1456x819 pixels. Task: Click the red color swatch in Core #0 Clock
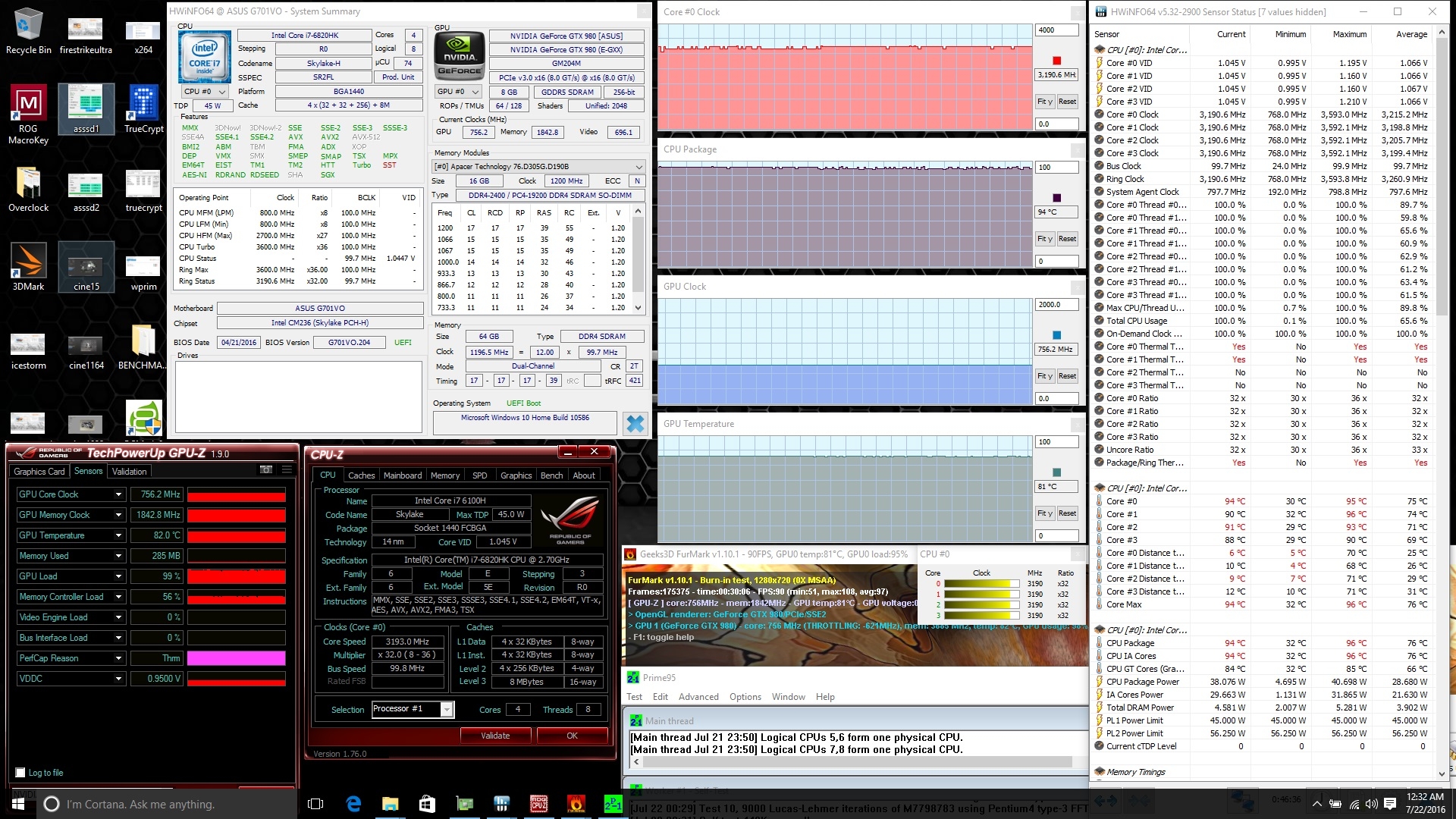pos(1056,61)
